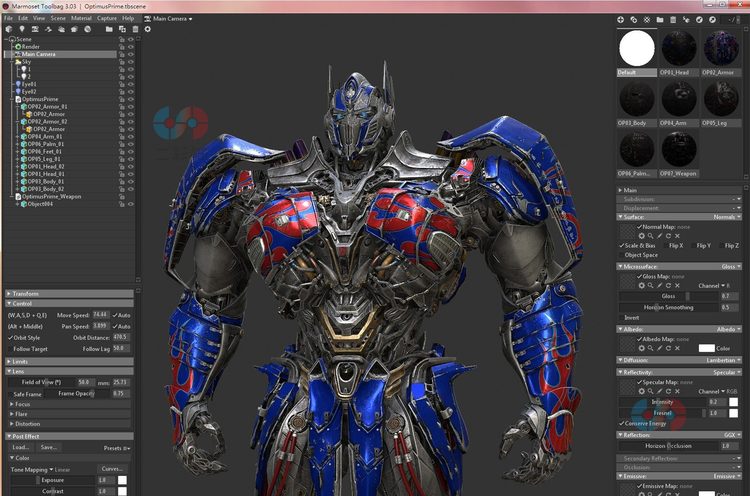Screen dimensions: 750x496
Task: Click the Normal Map magnifier icon
Action: pyautogui.click(x=651, y=236)
